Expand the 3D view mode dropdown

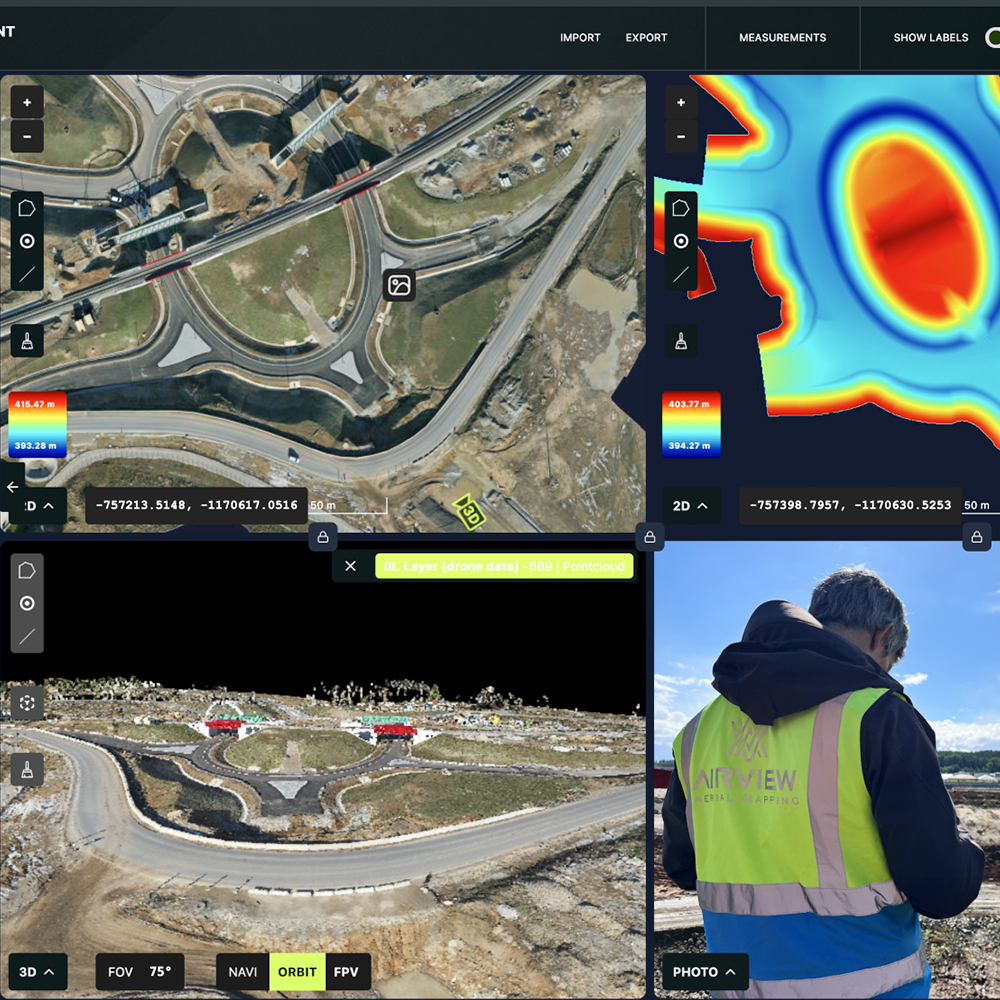point(38,972)
